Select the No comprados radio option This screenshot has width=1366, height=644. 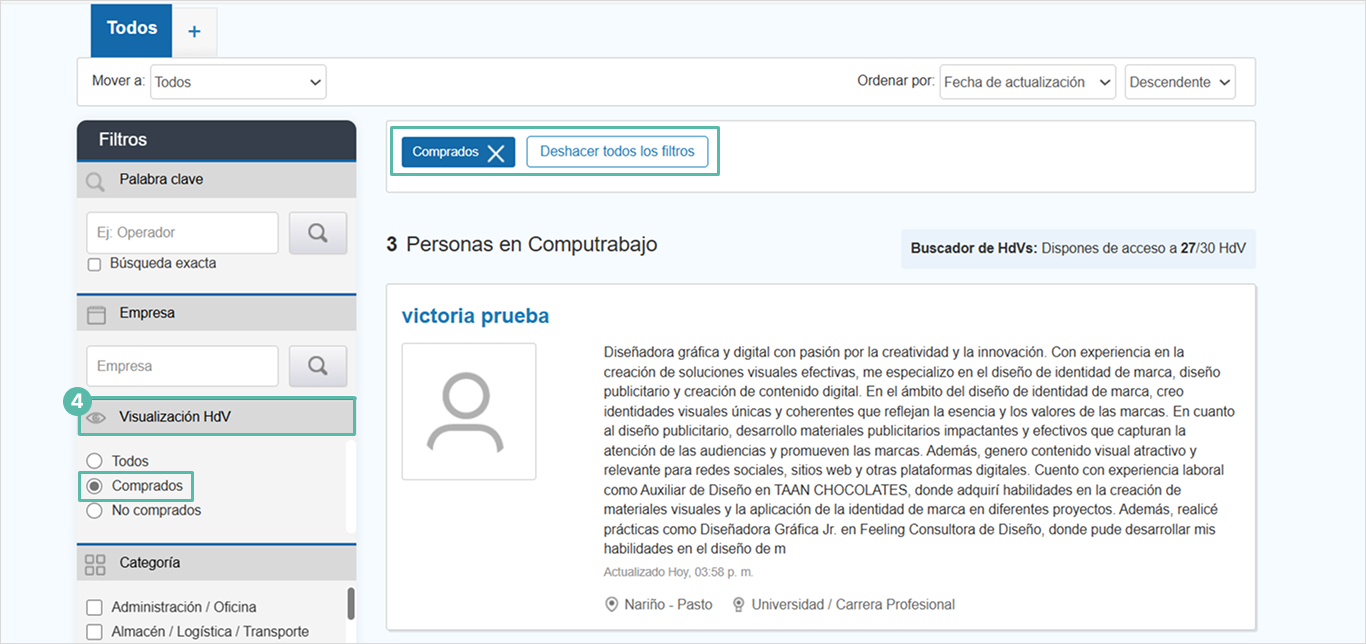click(95, 511)
